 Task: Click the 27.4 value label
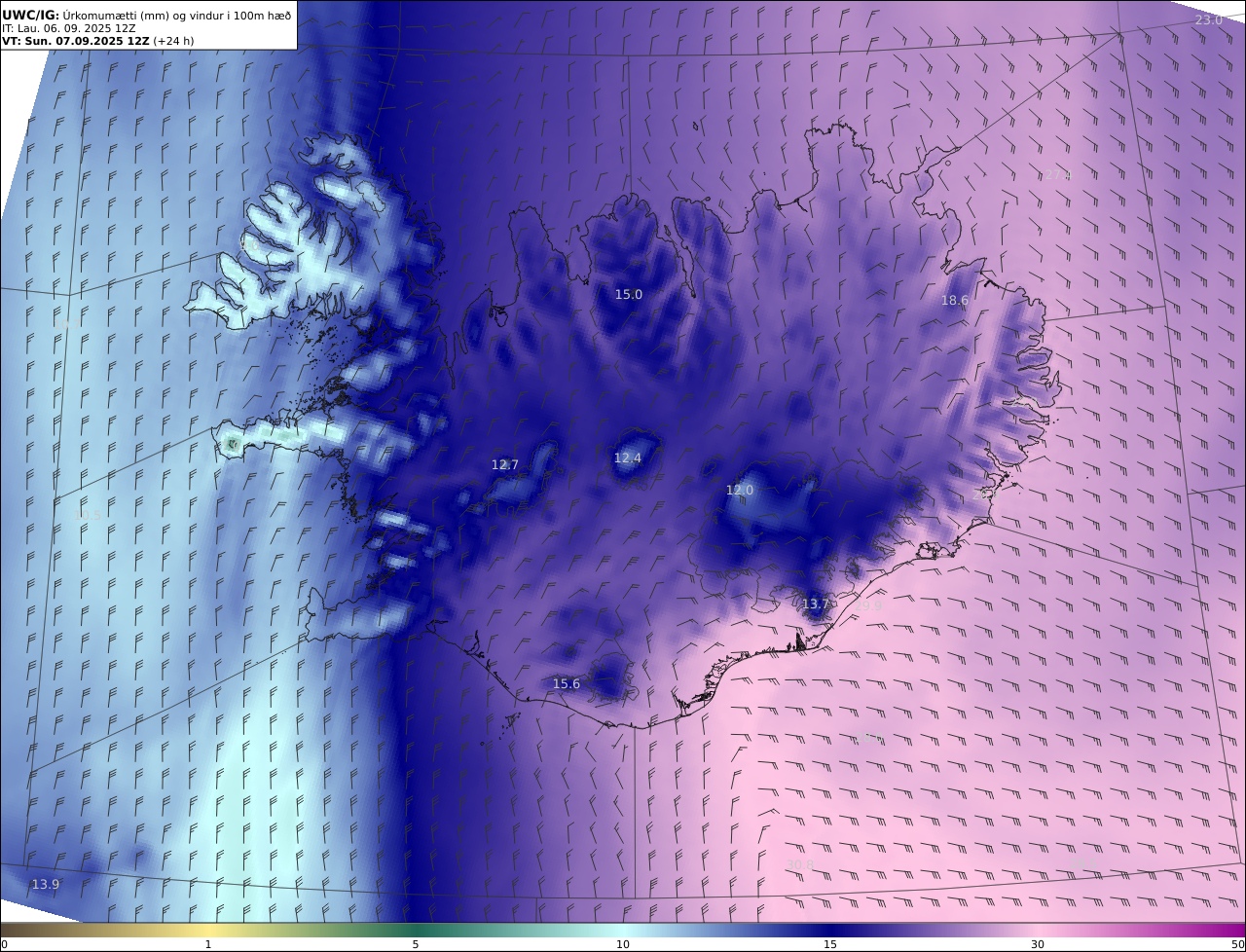tap(1058, 175)
